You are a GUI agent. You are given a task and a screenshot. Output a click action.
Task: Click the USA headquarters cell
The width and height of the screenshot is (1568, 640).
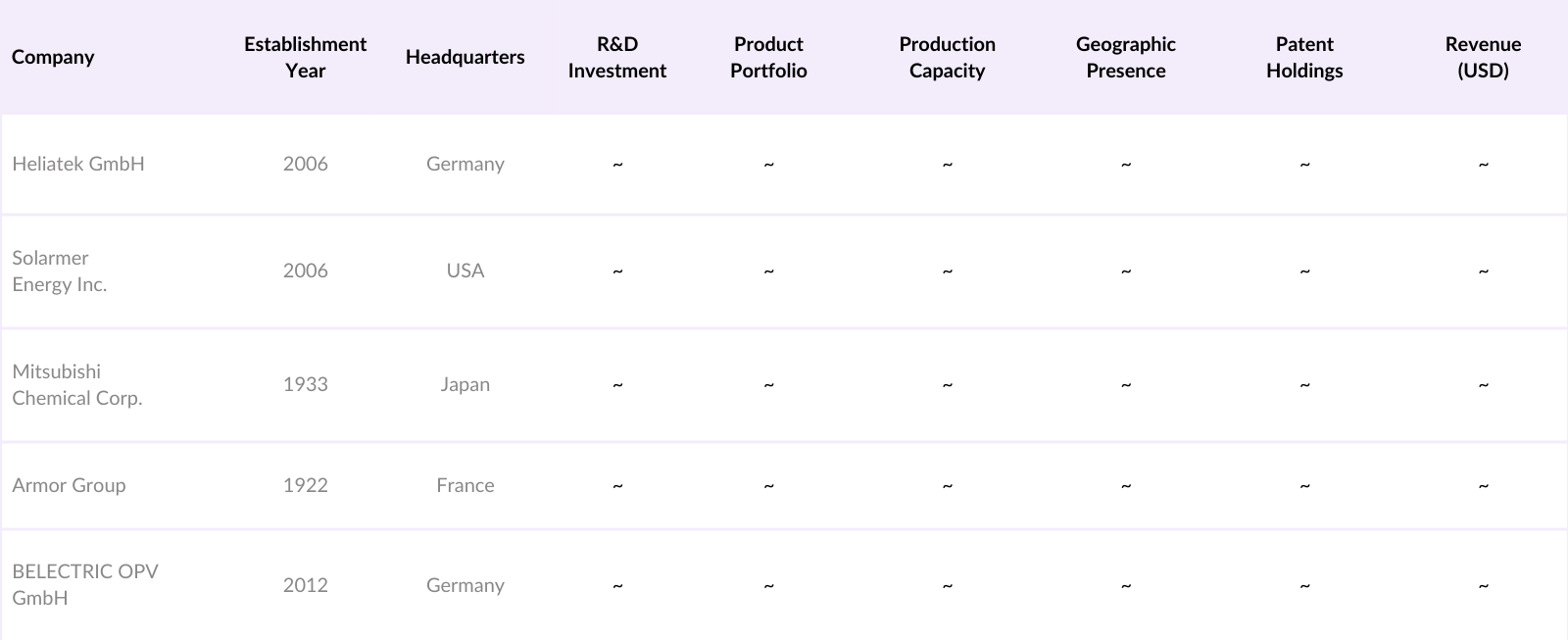[465, 271]
